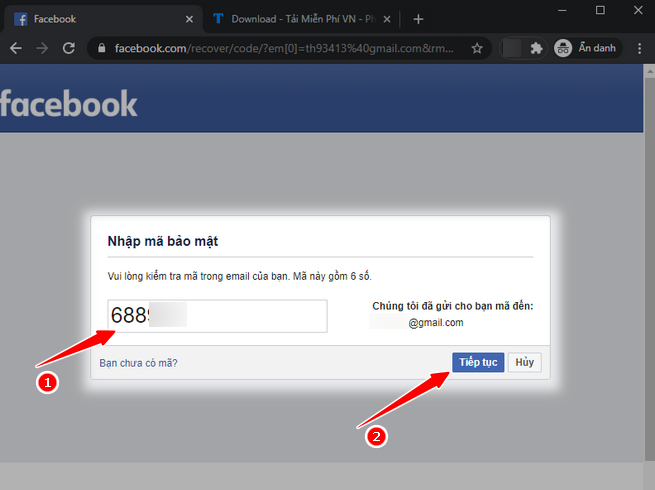Click the Tiếp tục button
Image resolution: width=655 pixels, height=490 pixels.
(478, 362)
